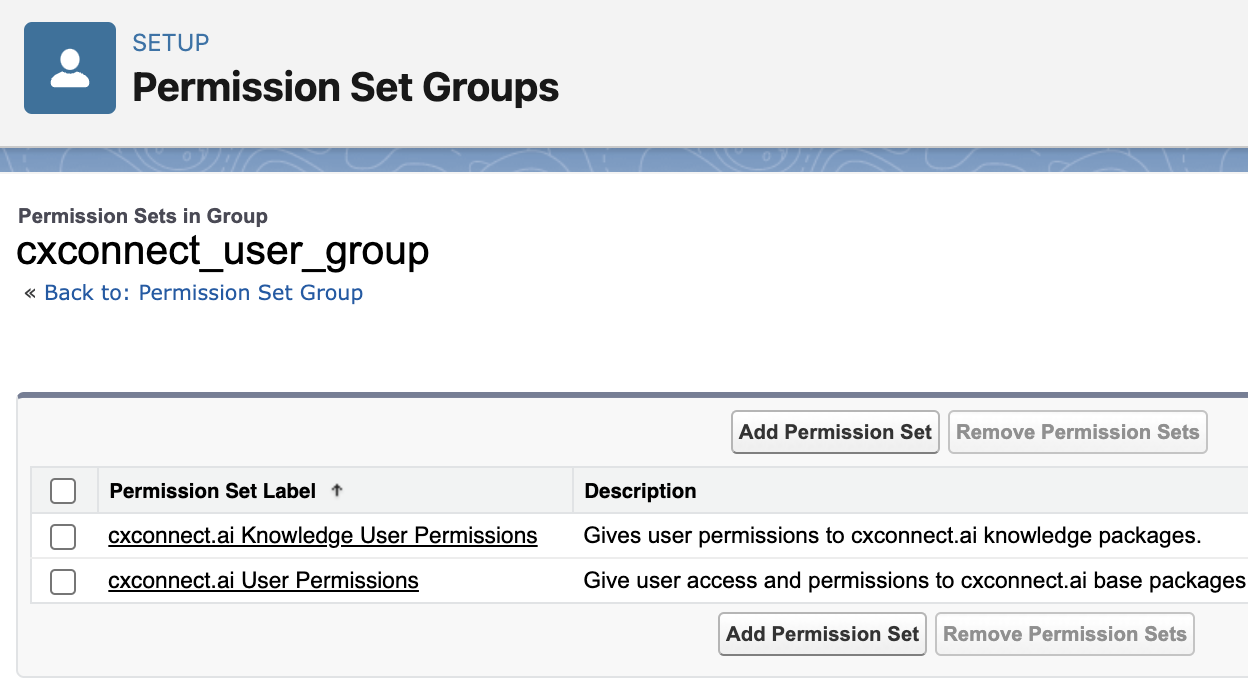Image resolution: width=1248 pixels, height=694 pixels.
Task: Click the double-chevron back arrow icon
Action: (x=30, y=293)
